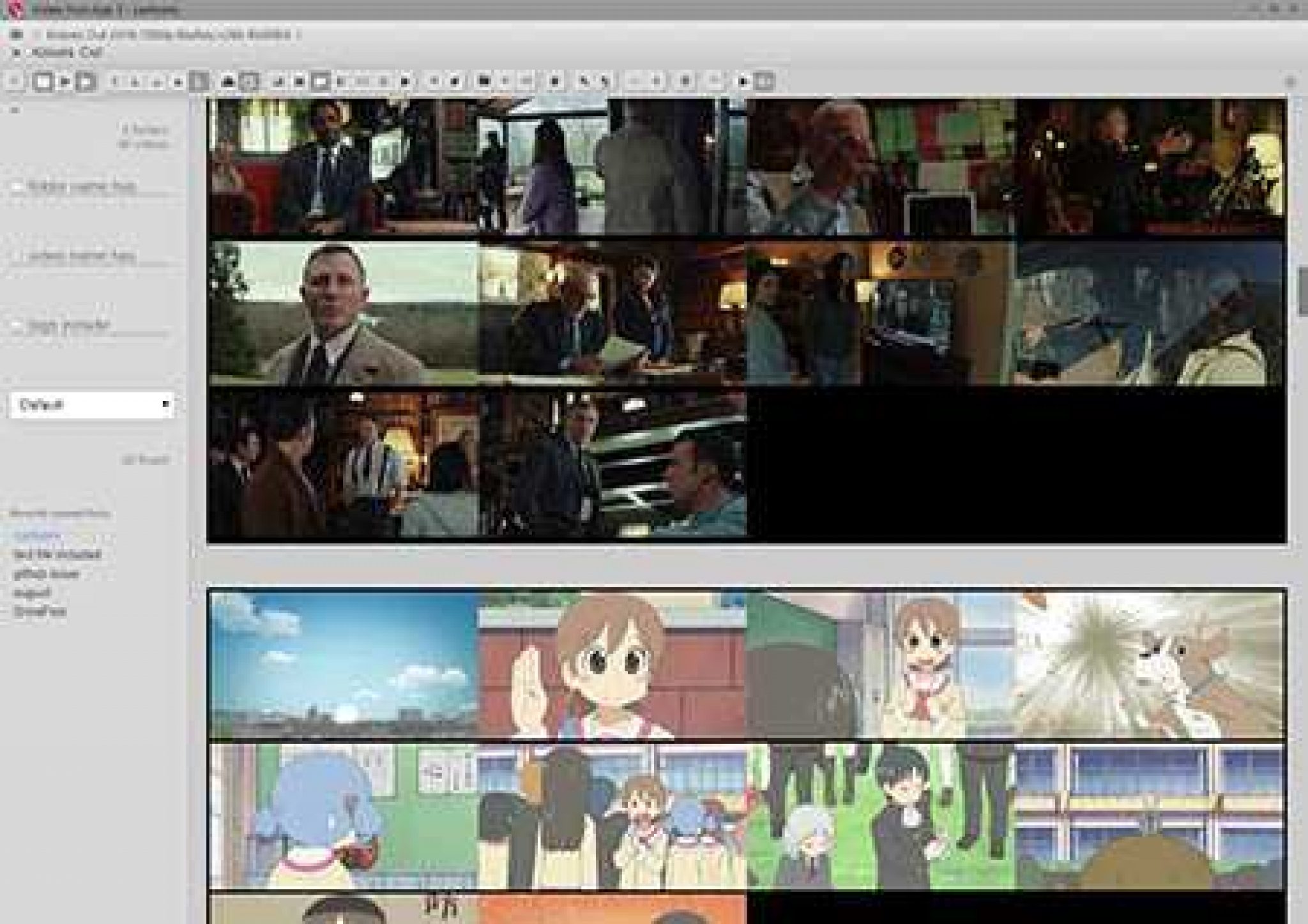Click the white outlined square toolbar icon
The height and width of the screenshot is (924, 1308).
(43, 81)
